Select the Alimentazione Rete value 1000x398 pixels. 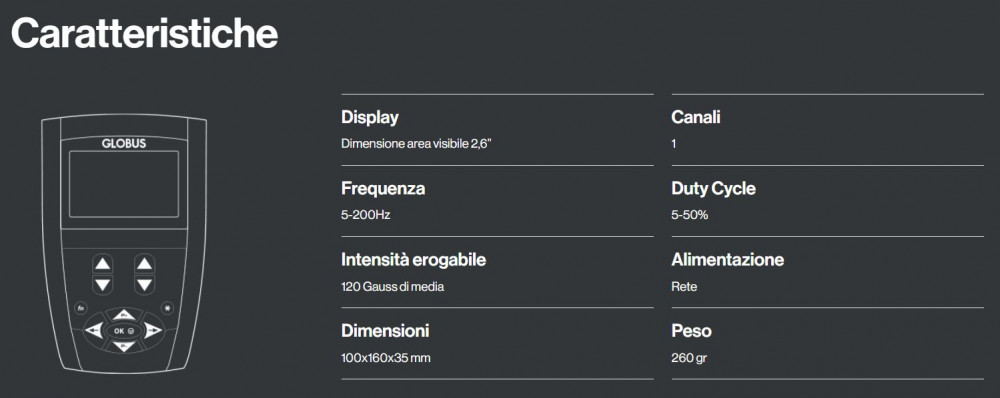click(x=684, y=286)
